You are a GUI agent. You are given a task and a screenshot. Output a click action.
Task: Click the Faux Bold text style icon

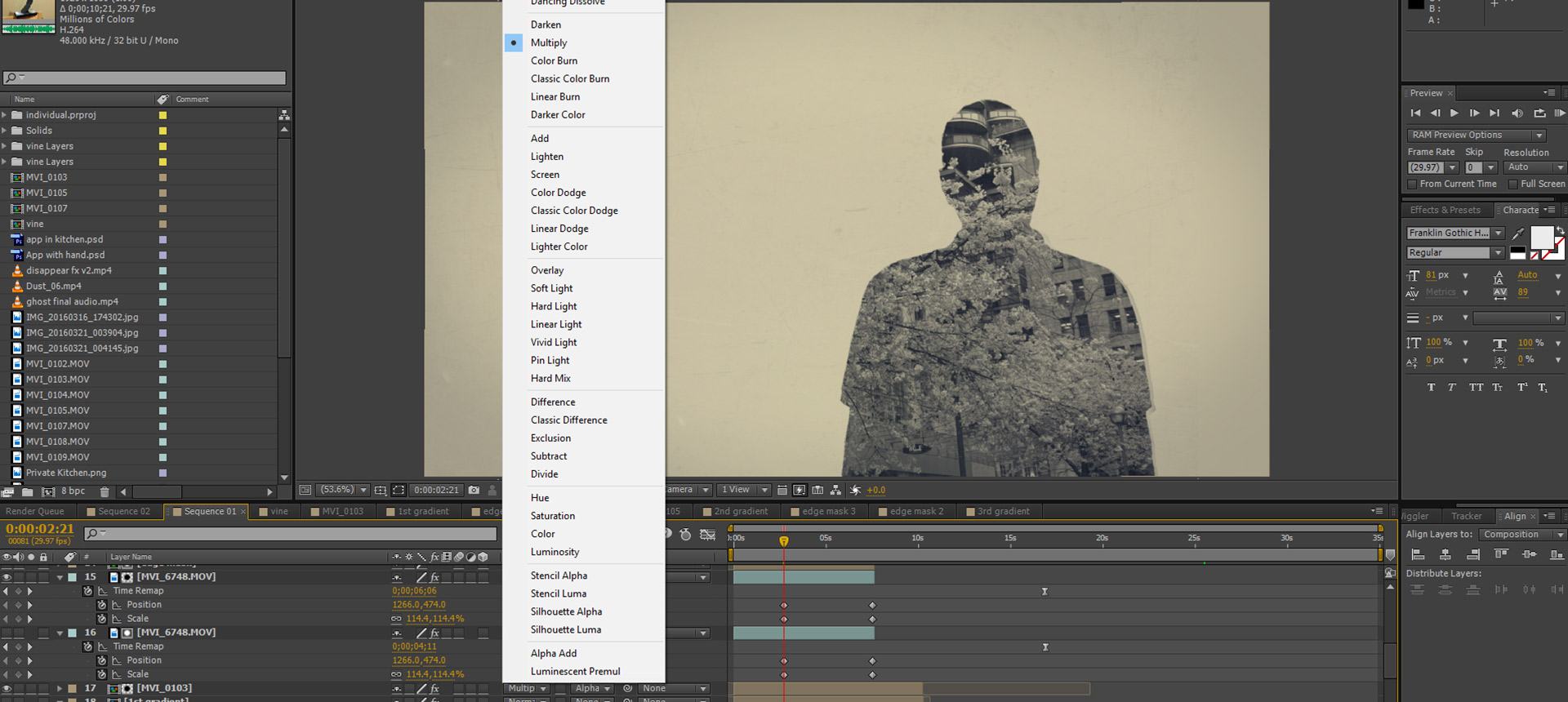point(1431,388)
